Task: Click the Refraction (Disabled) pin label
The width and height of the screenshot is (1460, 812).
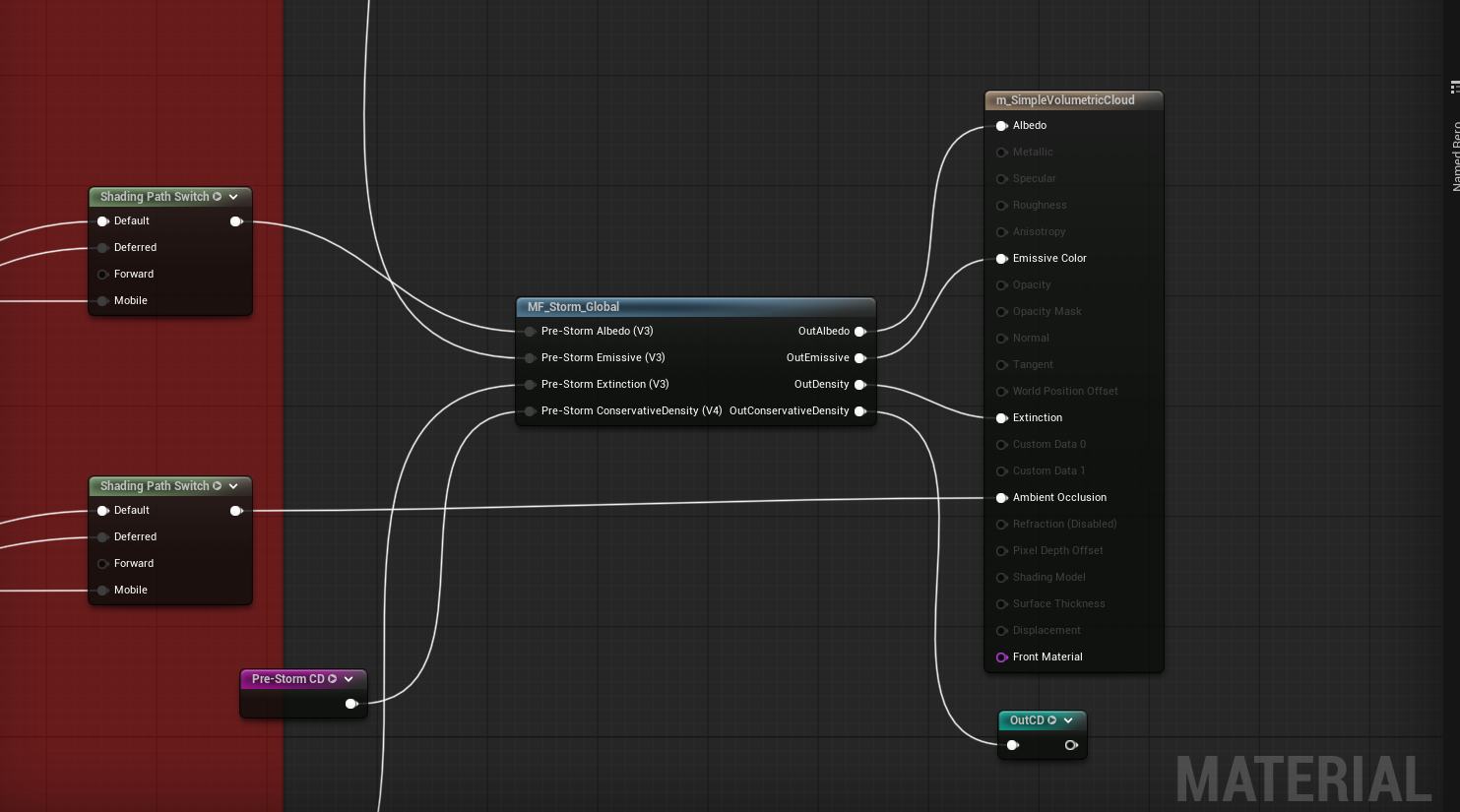Action: (1064, 525)
